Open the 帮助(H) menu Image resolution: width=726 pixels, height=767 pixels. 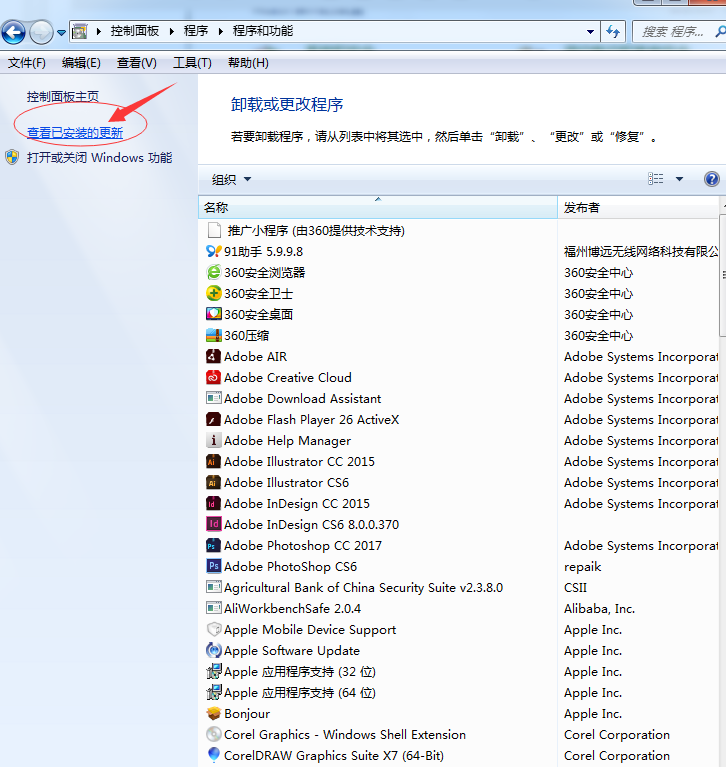pyautogui.click(x=248, y=63)
